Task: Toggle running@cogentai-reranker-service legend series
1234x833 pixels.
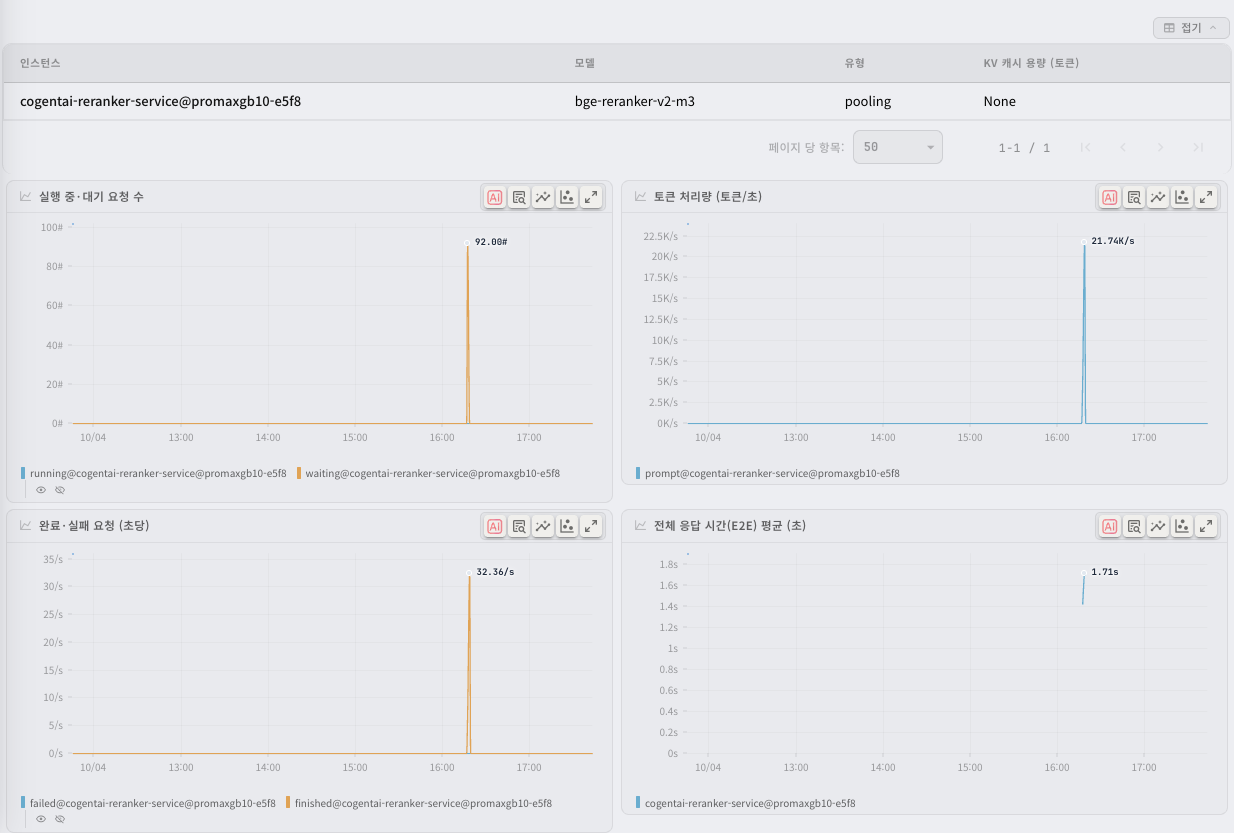Action: tap(153, 473)
